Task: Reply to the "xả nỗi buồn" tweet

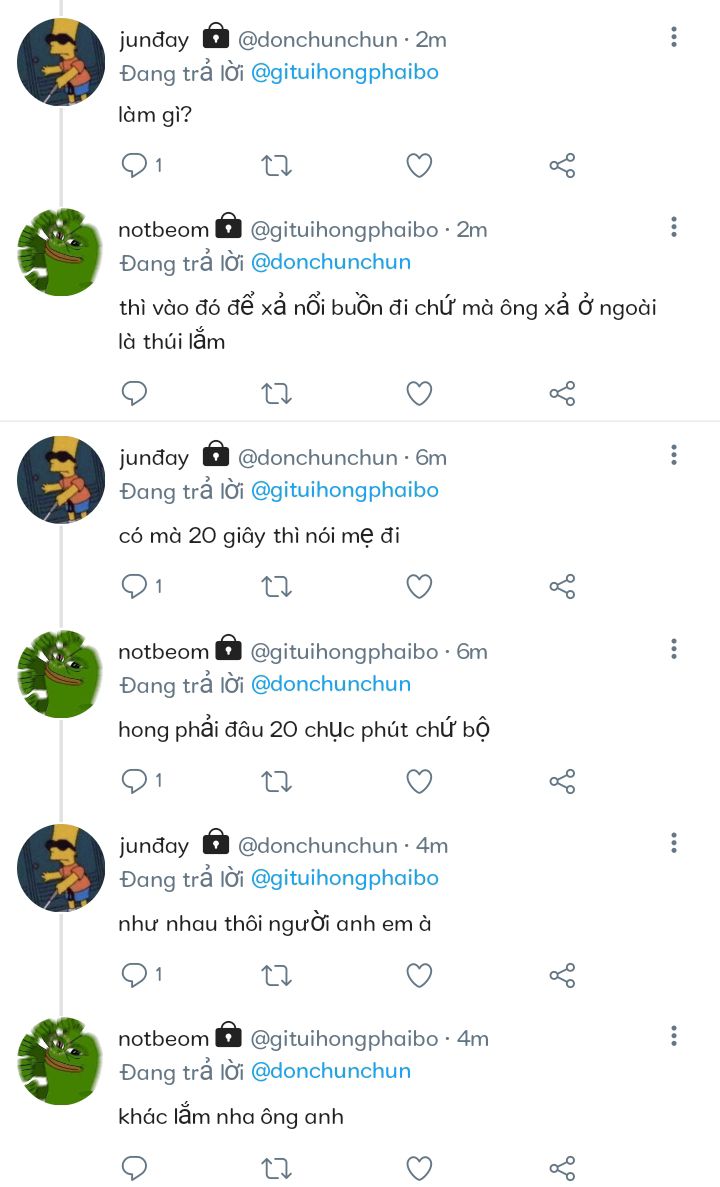Action: pyautogui.click(x=135, y=393)
